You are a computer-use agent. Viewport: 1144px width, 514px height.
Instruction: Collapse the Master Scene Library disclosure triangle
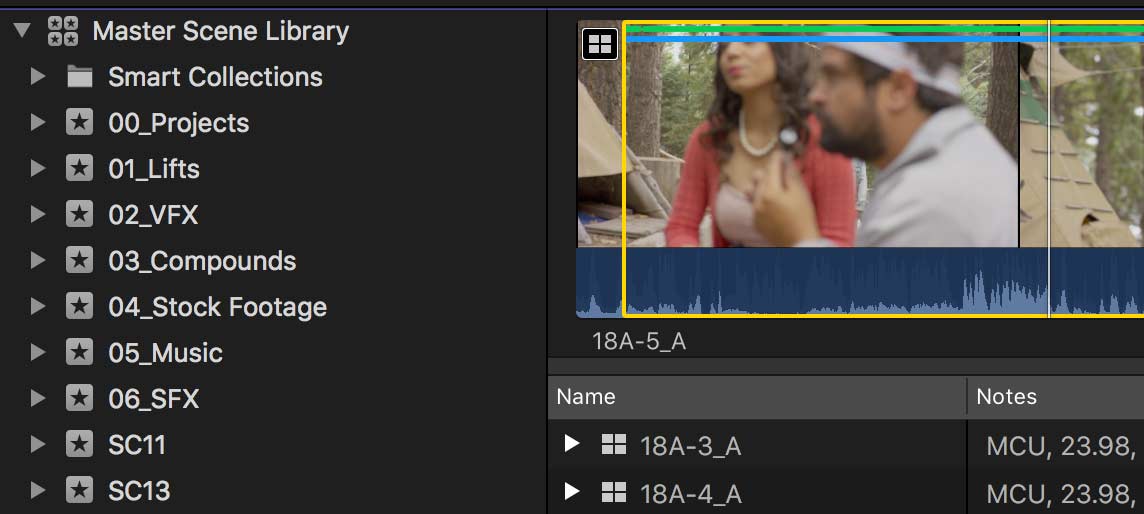point(23,31)
